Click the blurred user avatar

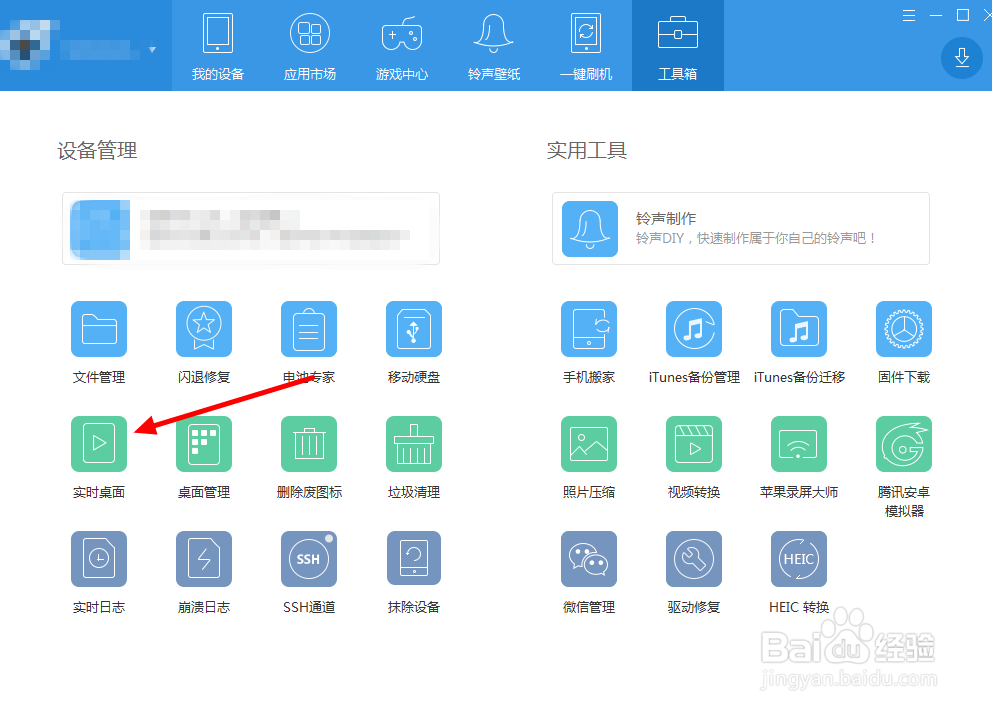(x=25, y=45)
